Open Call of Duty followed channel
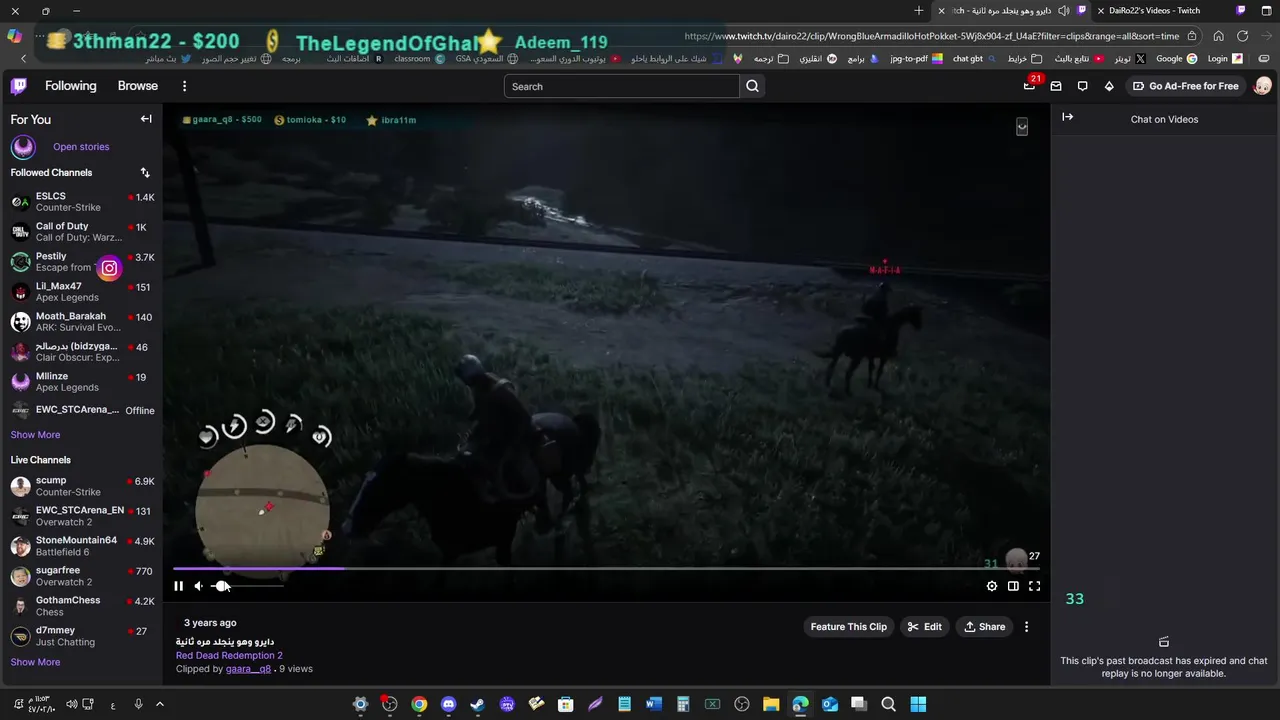This screenshot has height=720, width=1280. click(82, 232)
